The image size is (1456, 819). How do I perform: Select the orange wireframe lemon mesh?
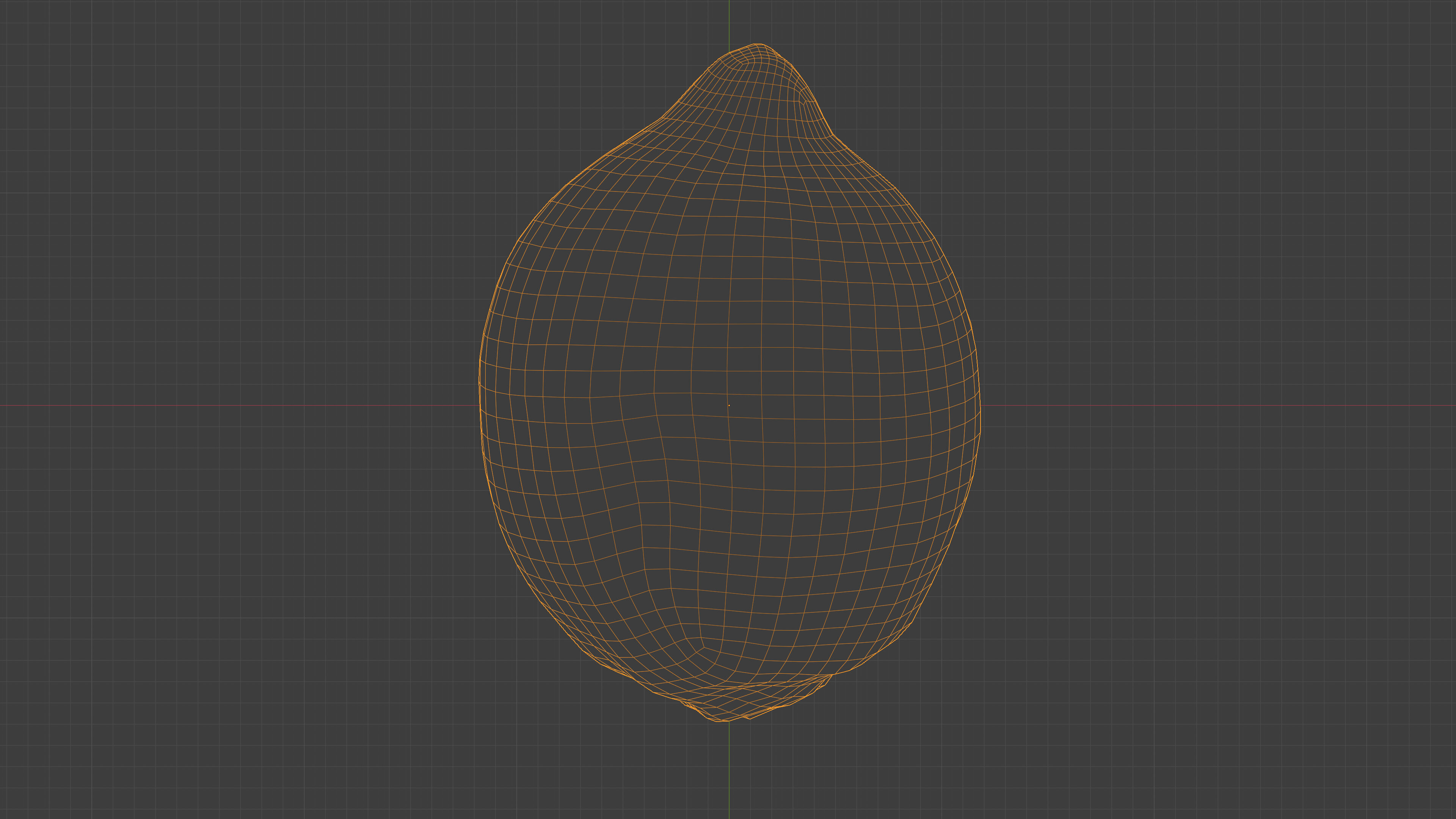[730, 383]
